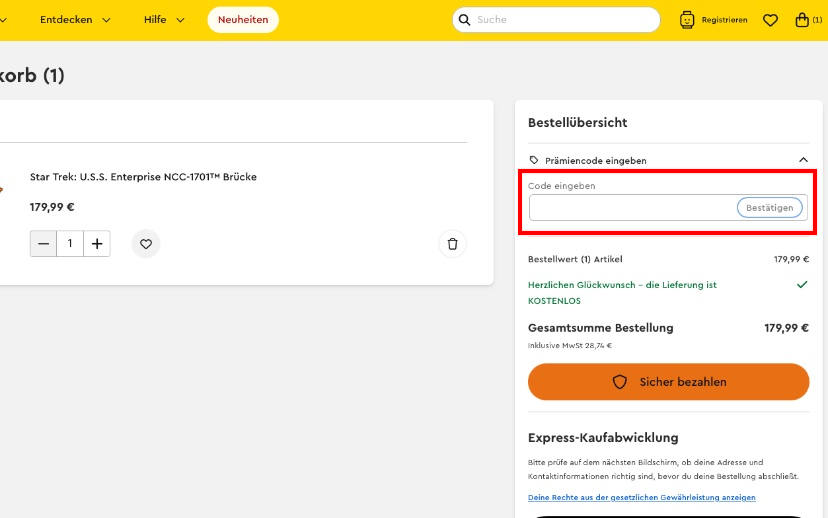This screenshot has height=518, width=828.
Task: Remove Star Trek set with trash icon
Action: [453, 244]
